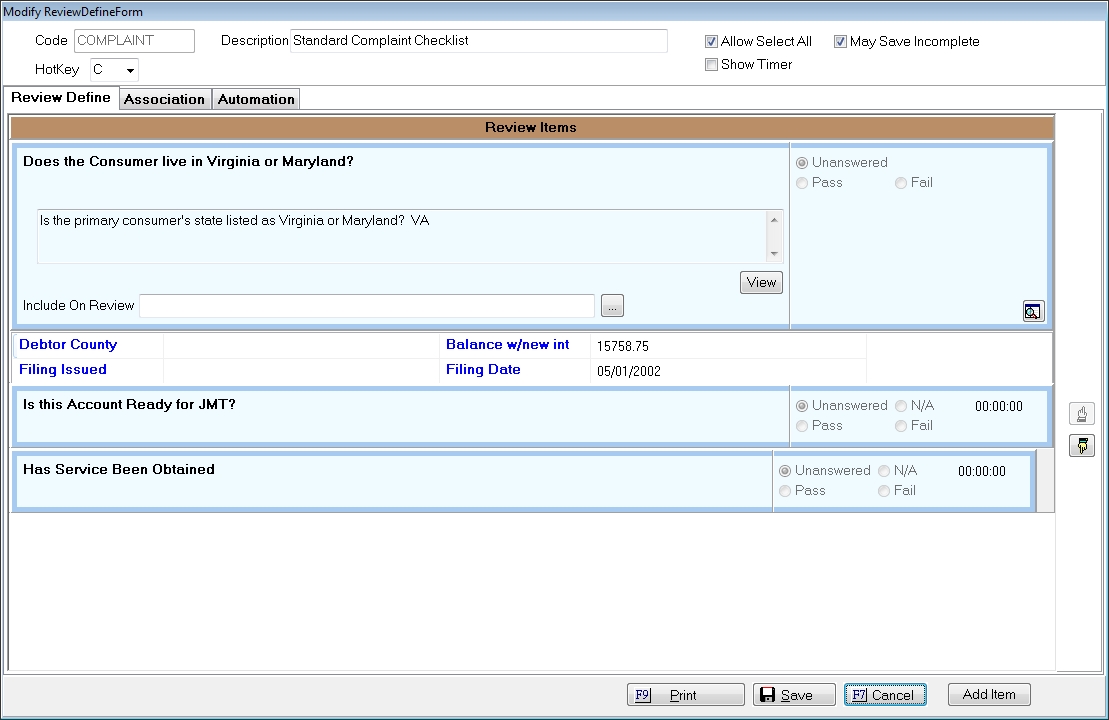Toggle the Allow Select All checkbox

pos(712,42)
